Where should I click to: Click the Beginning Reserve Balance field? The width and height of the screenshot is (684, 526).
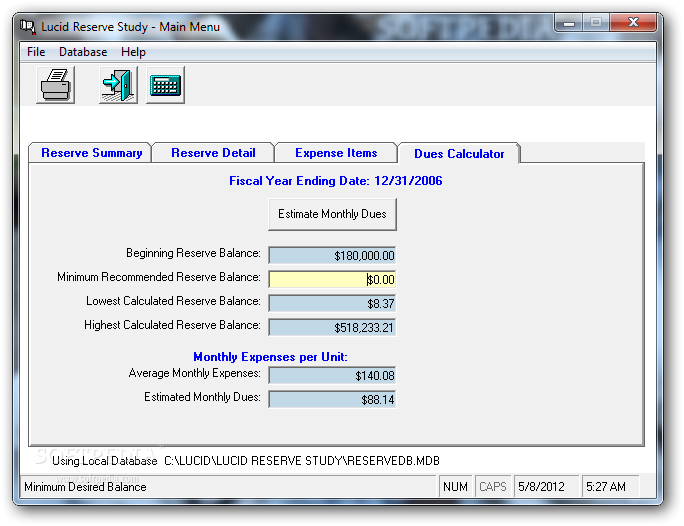332,256
